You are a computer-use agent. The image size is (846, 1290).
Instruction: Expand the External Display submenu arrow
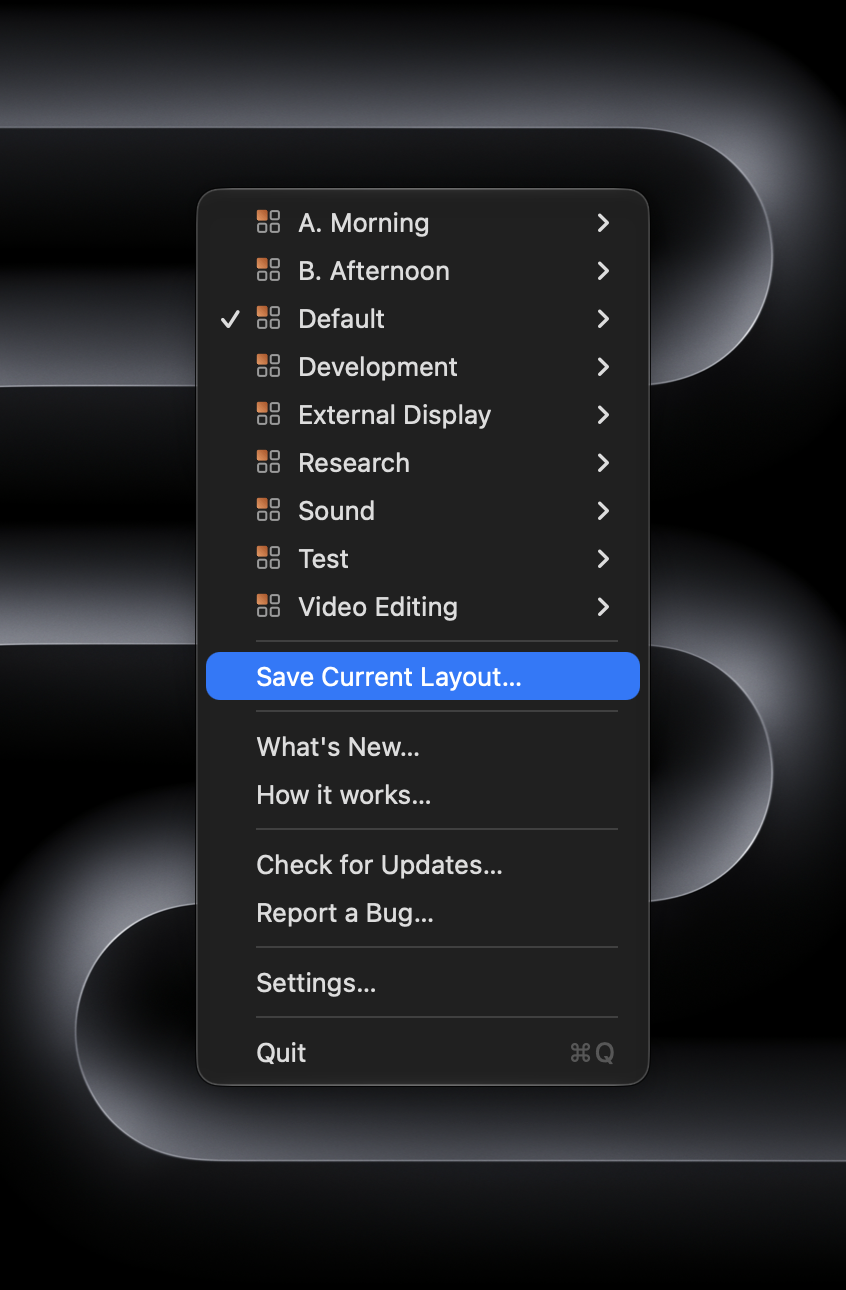tap(603, 414)
